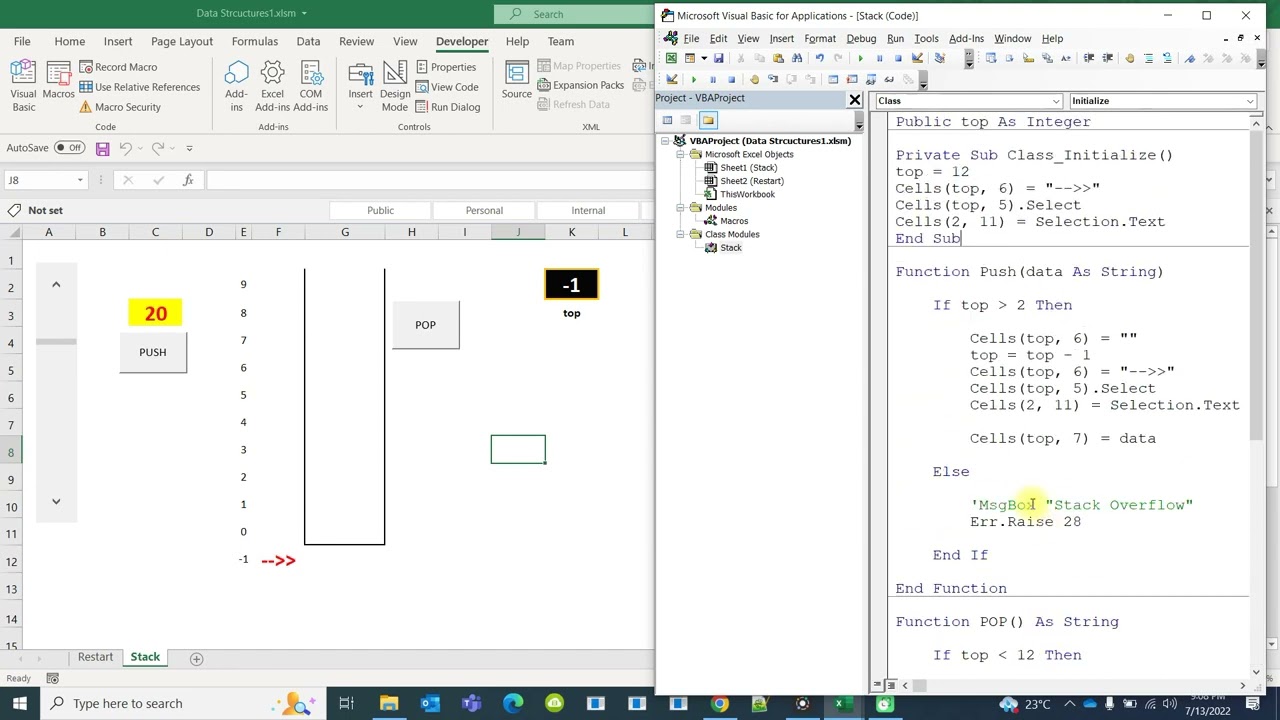This screenshot has width=1280, height=720.
Task: Open the Excel File tab
Action: point(22,41)
